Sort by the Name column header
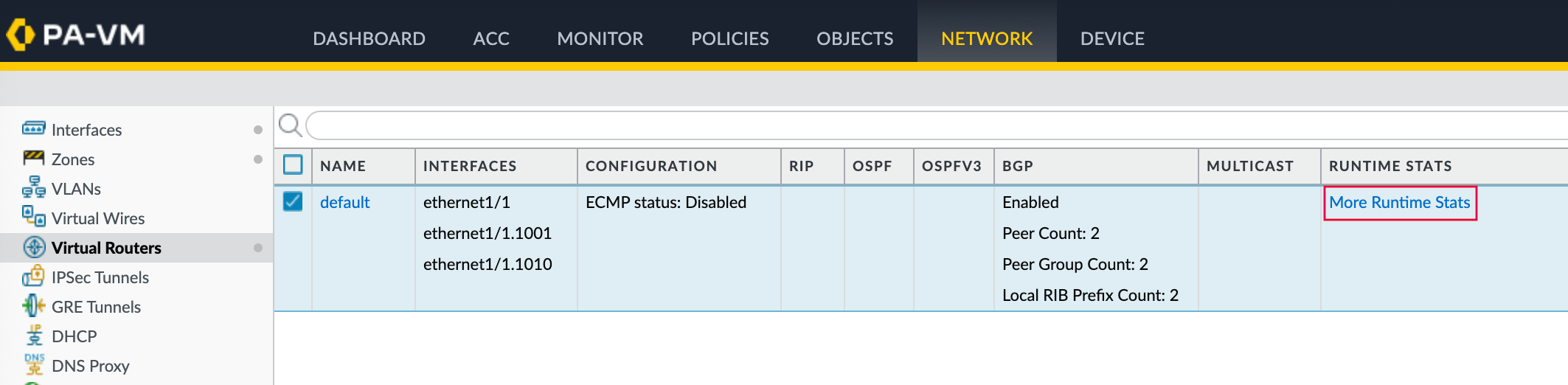 pyautogui.click(x=343, y=166)
